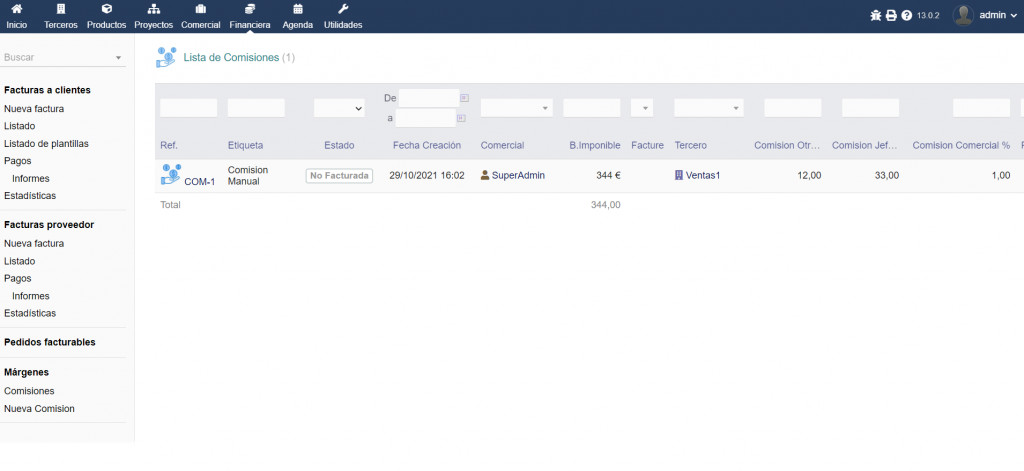Open Listado de plantillas
Viewport: 1024px width, 471px height.
tap(46, 144)
